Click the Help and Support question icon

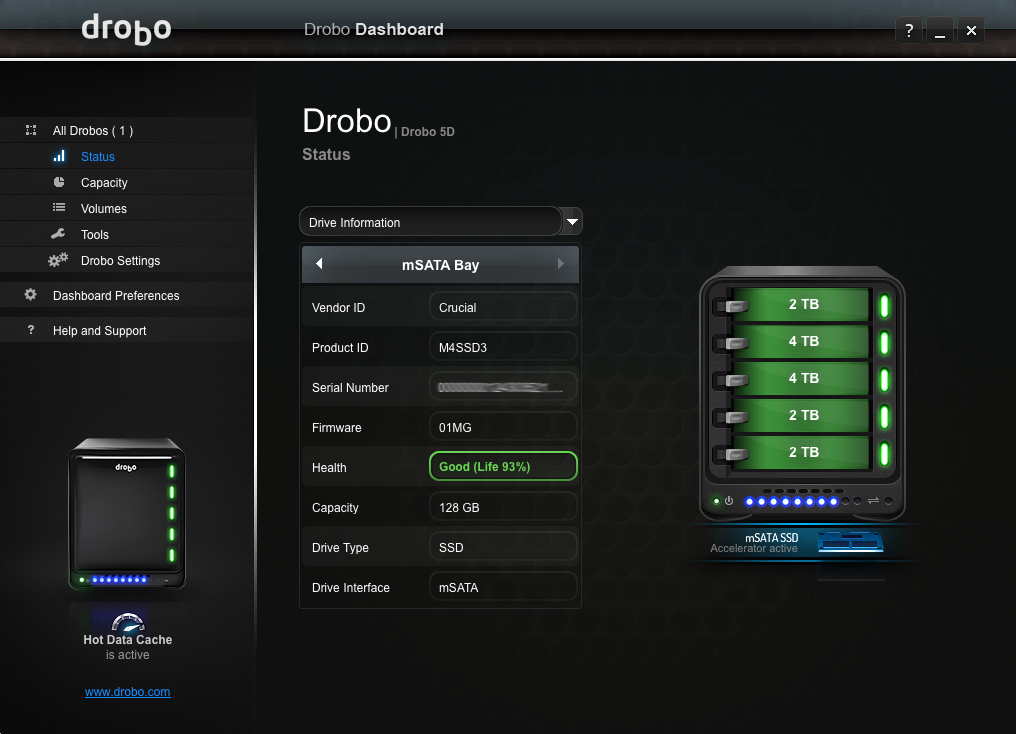click(30, 330)
